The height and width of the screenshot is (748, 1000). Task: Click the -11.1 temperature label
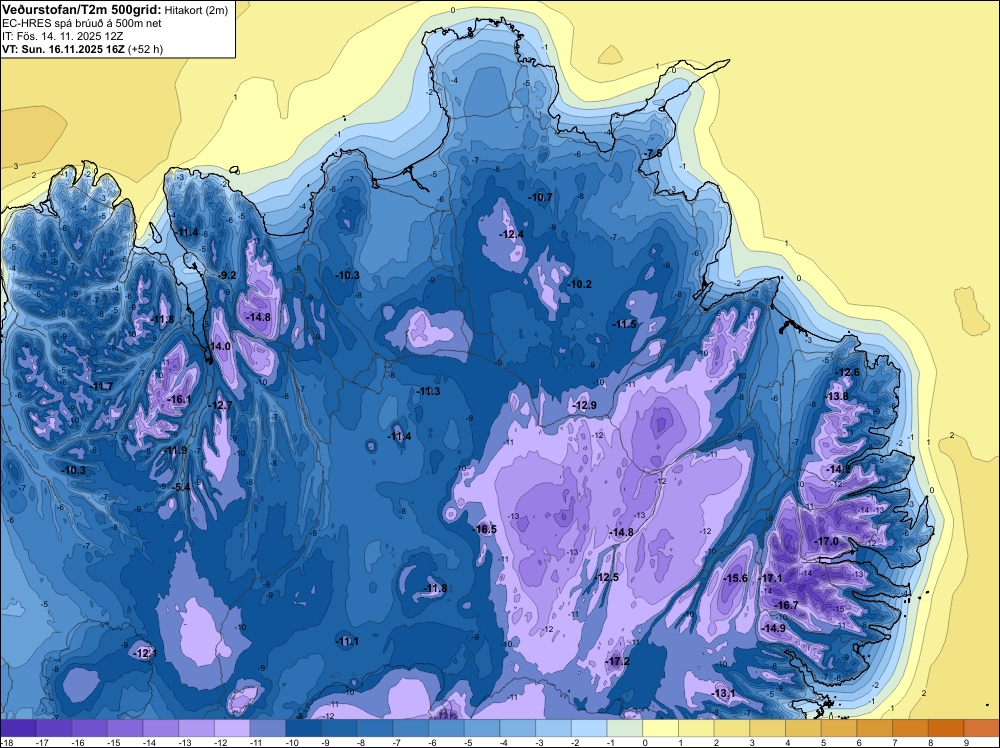click(348, 641)
